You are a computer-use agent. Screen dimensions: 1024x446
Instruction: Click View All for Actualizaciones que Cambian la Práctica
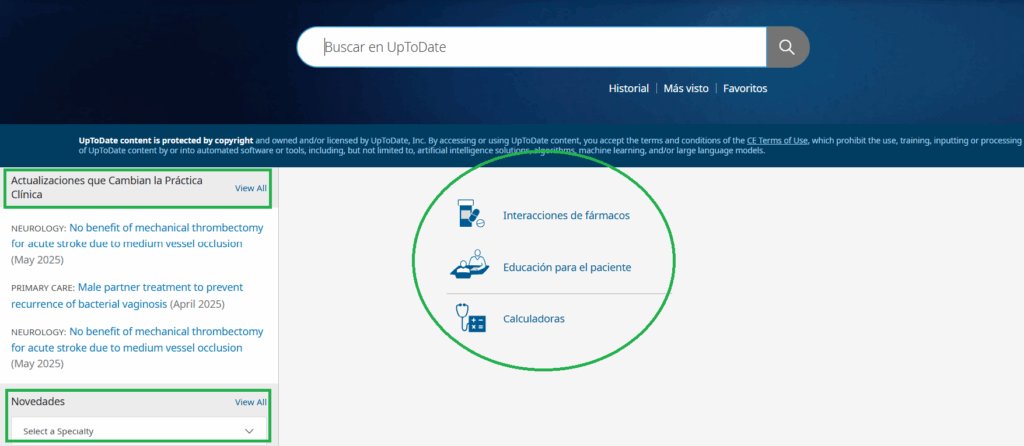(x=251, y=188)
